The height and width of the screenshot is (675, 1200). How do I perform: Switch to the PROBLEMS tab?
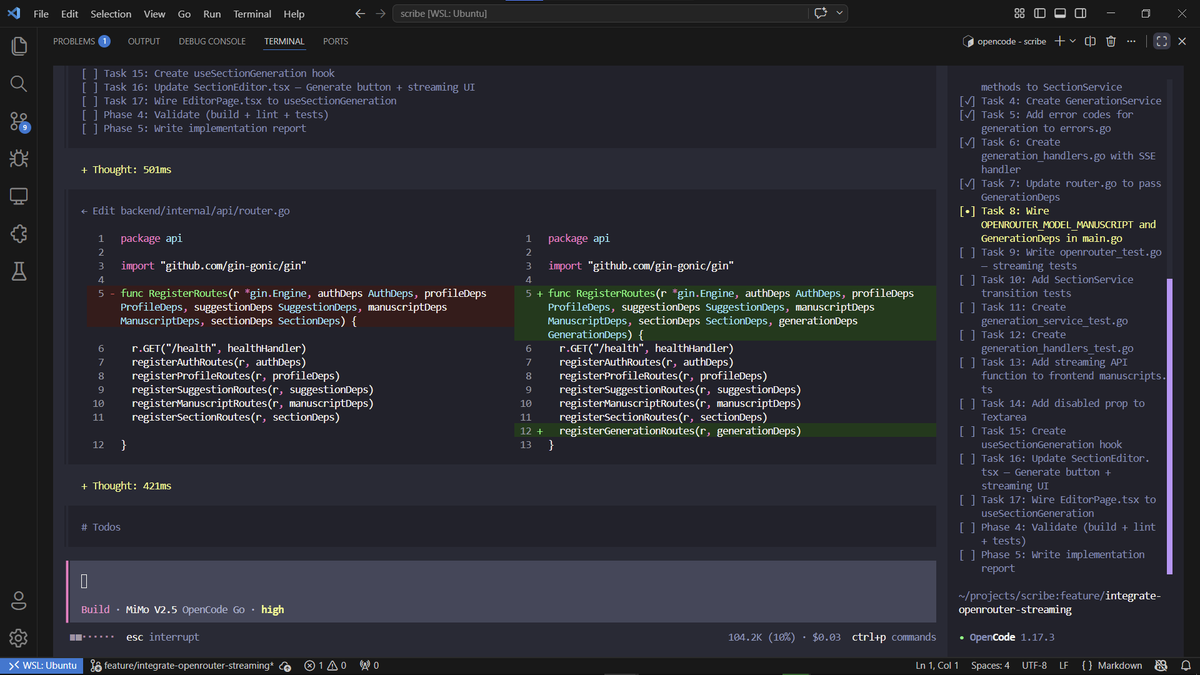[x=81, y=41]
